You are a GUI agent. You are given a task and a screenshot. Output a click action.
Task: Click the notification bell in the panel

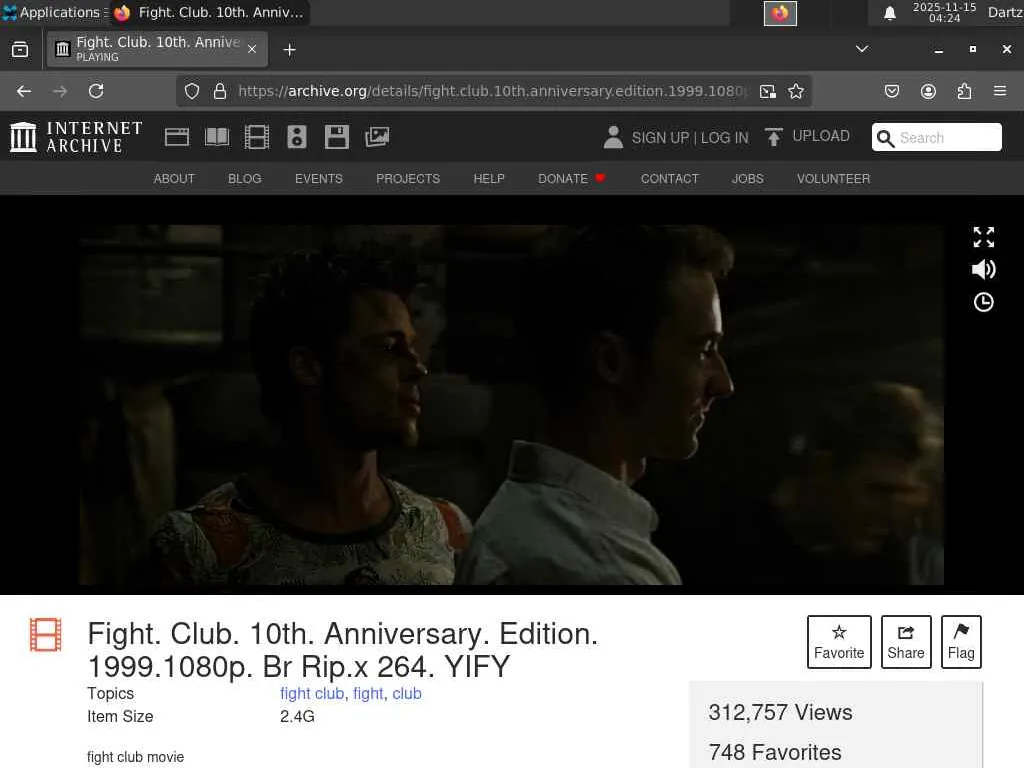pyautogui.click(x=889, y=13)
